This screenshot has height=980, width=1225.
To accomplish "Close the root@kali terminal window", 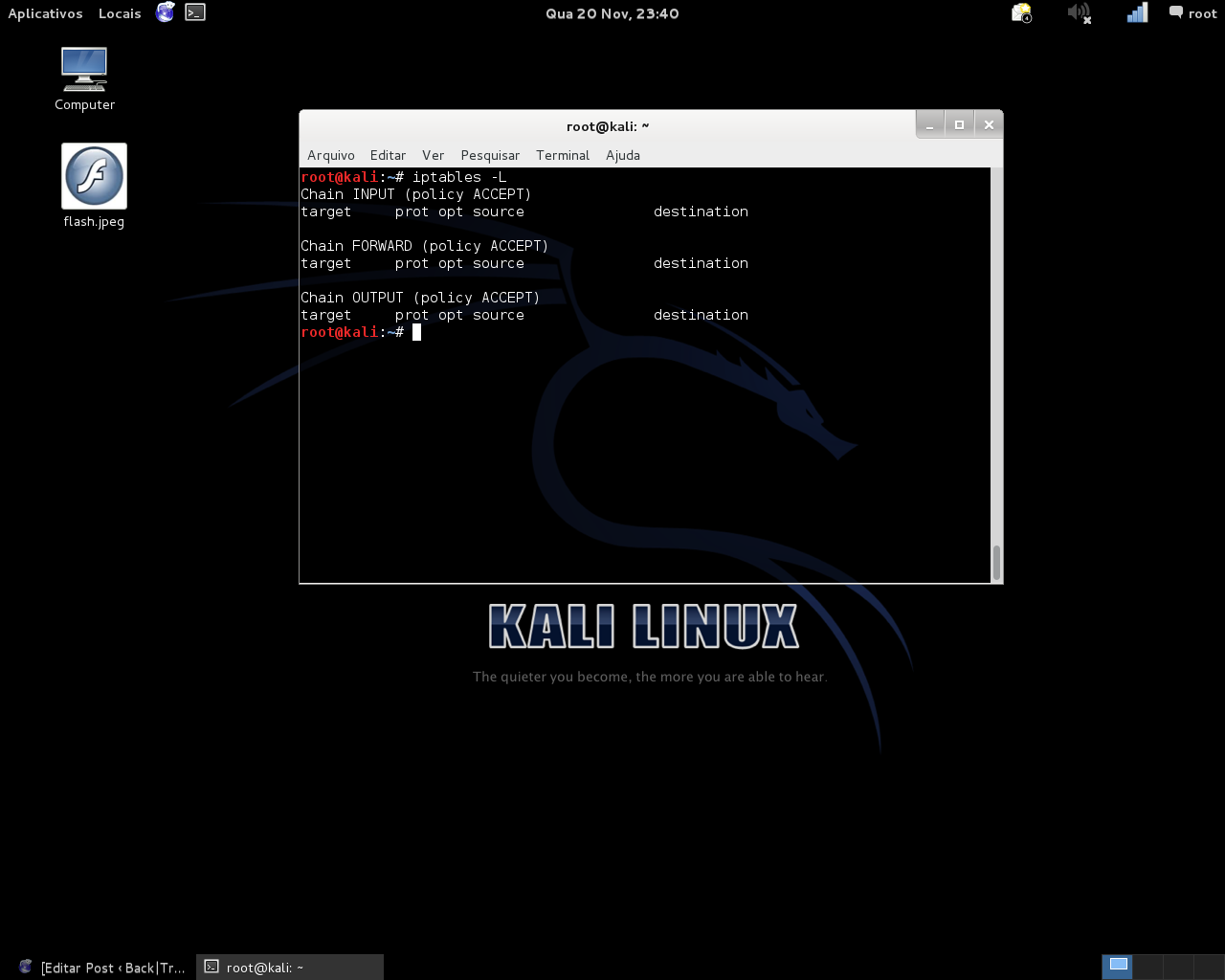I will [989, 124].
